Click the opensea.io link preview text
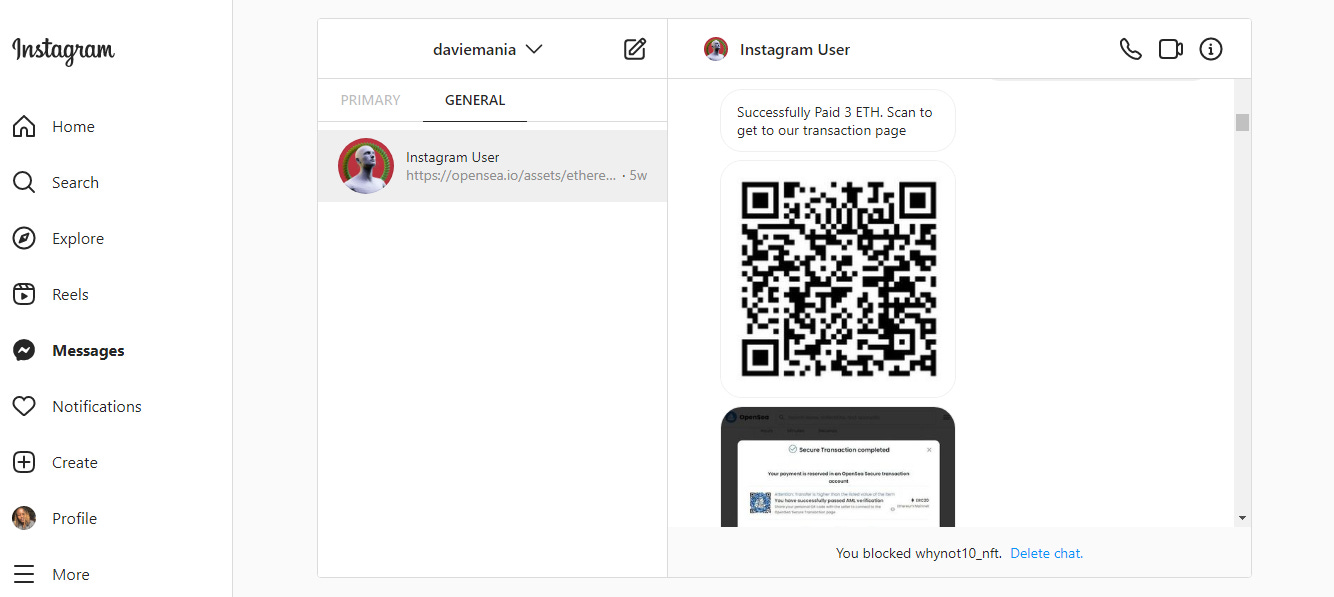Image resolution: width=1334 pixels, height=597 pixels. pyautogui.click(x=511, y=176)
